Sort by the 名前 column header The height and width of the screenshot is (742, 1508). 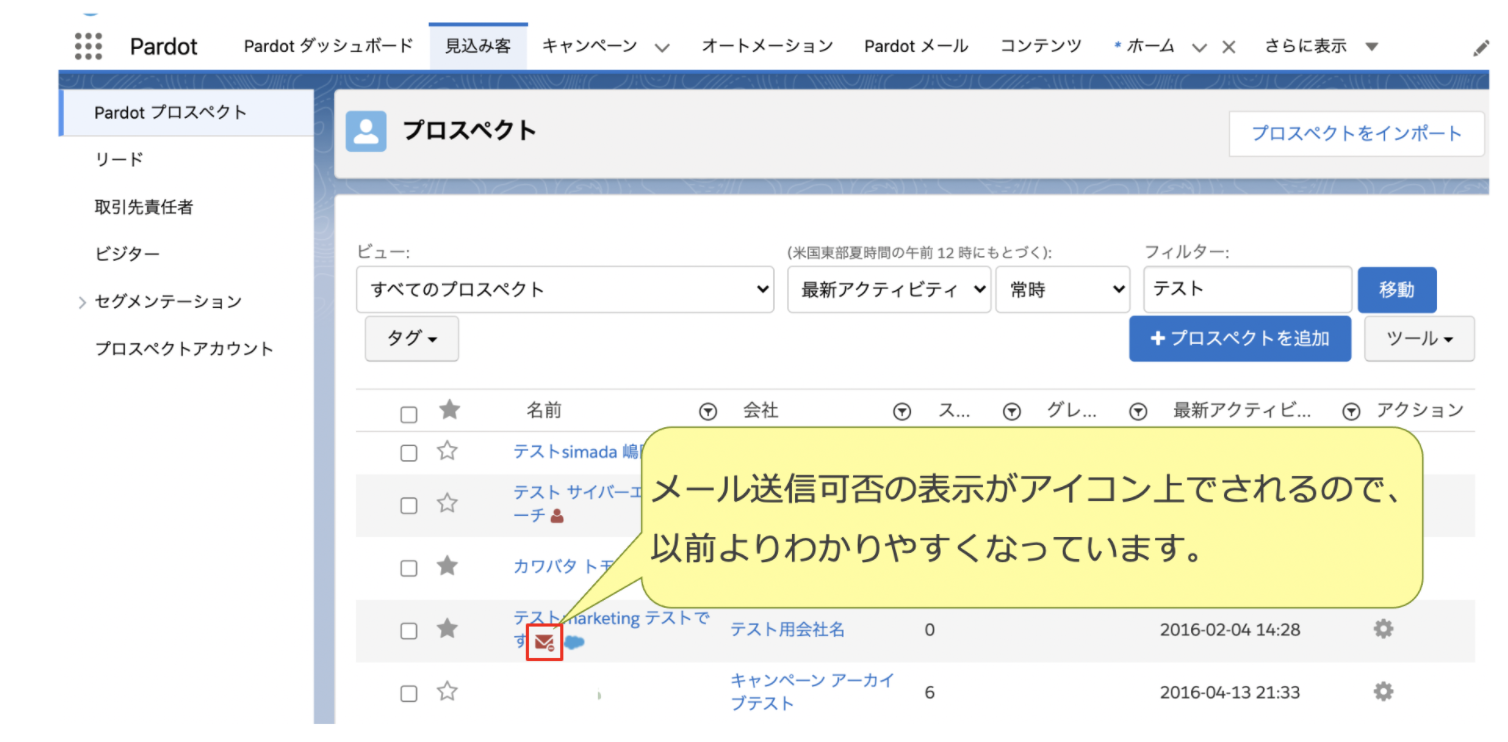click(544, 410)
